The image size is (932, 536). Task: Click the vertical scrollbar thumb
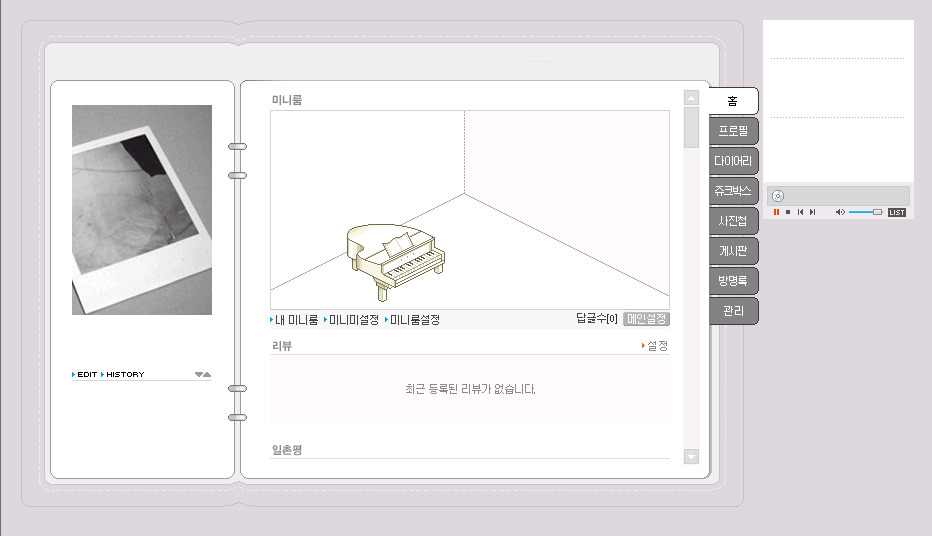point(691,127)
